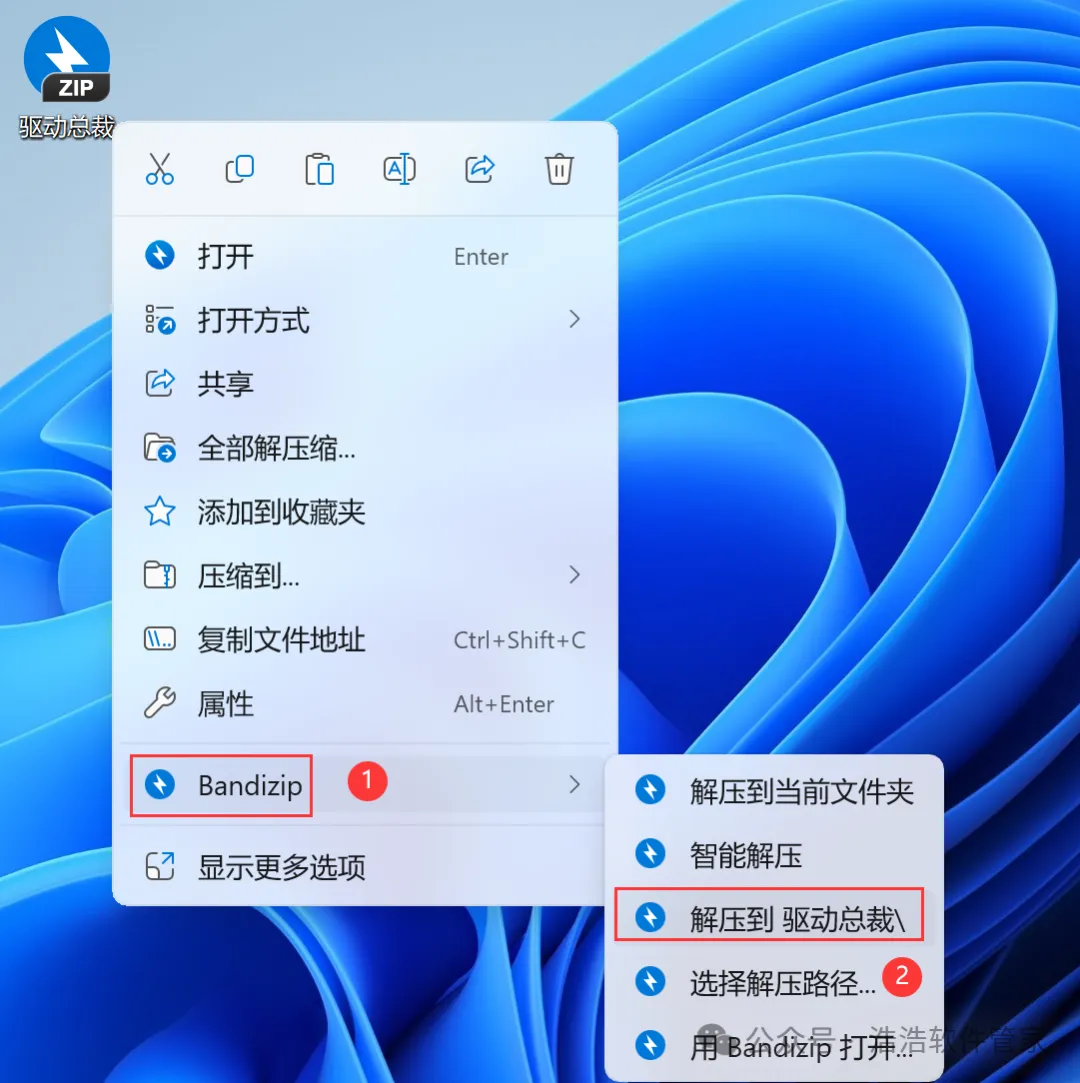Click the Paste clipboard icon
Image resolution: width=1080 pixels, height=1083 pixels.
[x=320, y=169]
